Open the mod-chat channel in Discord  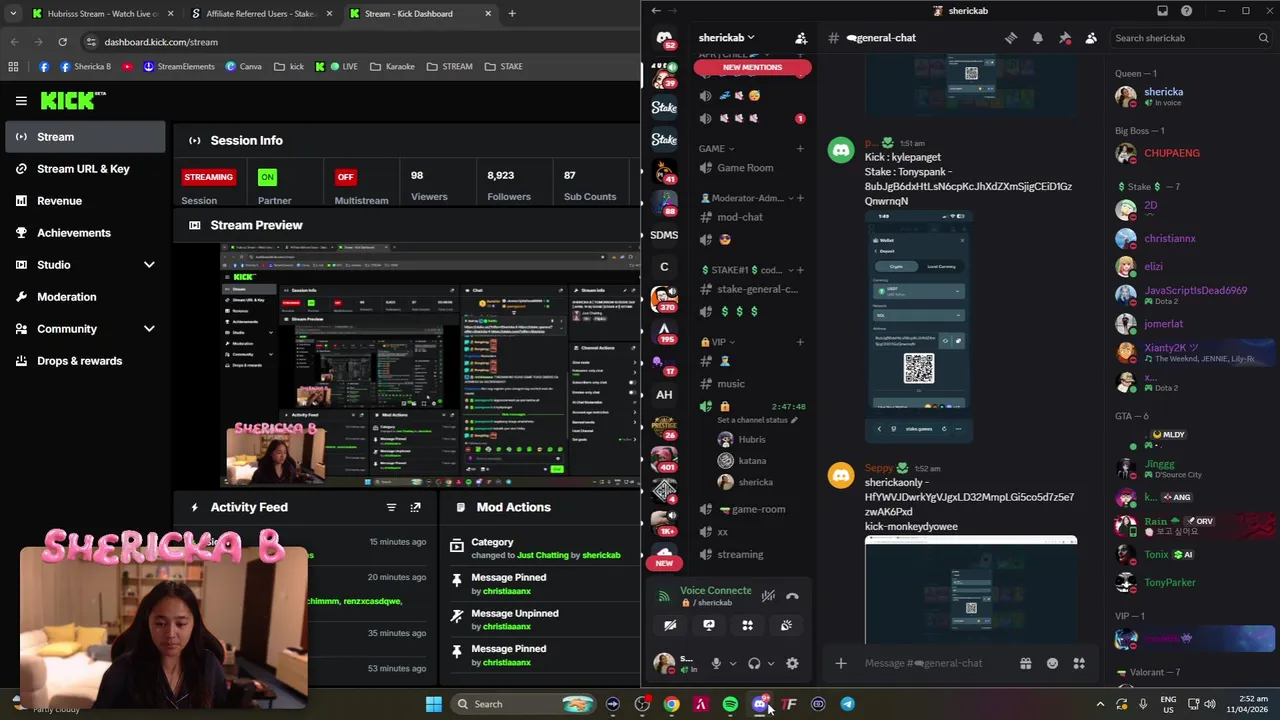click(x=740, y=217)
